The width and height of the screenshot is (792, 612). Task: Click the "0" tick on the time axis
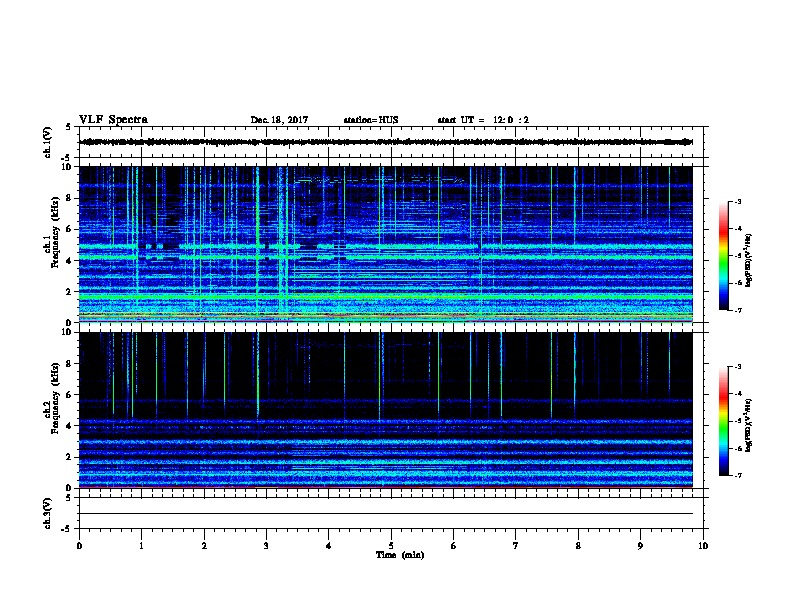pyautogui.click(x=79, y=546)
